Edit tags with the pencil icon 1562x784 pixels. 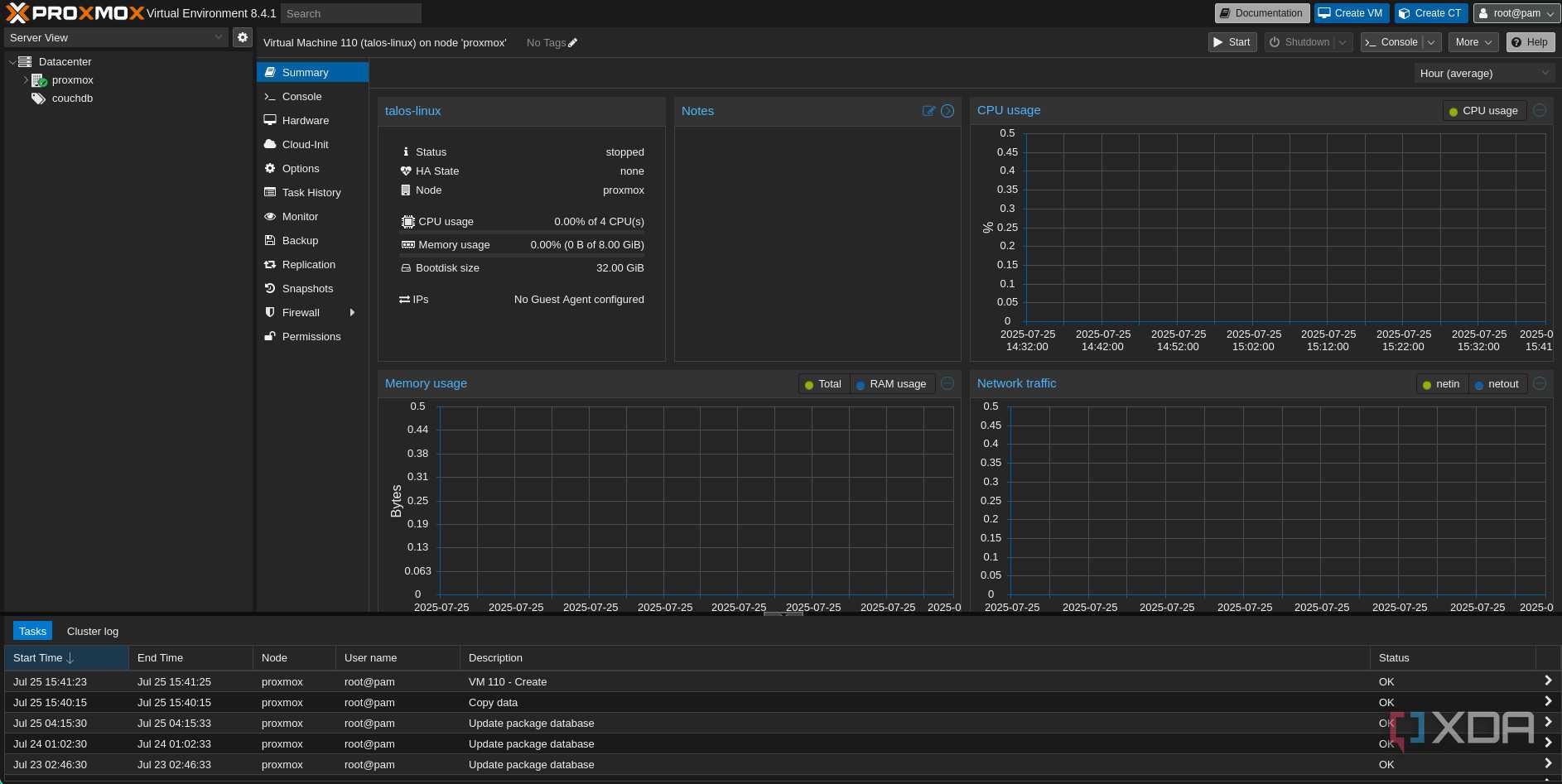tap(573, 43)
